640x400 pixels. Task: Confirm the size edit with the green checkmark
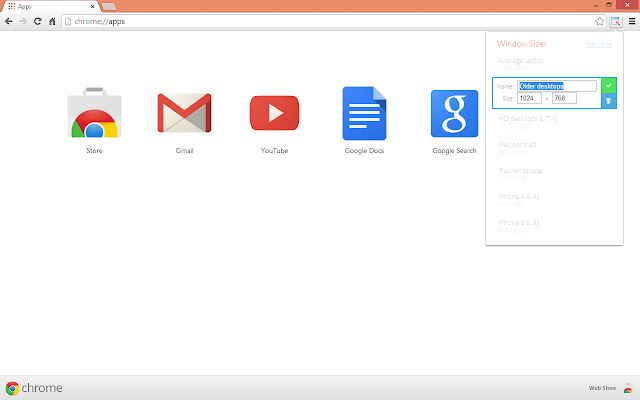click(609, 86)
